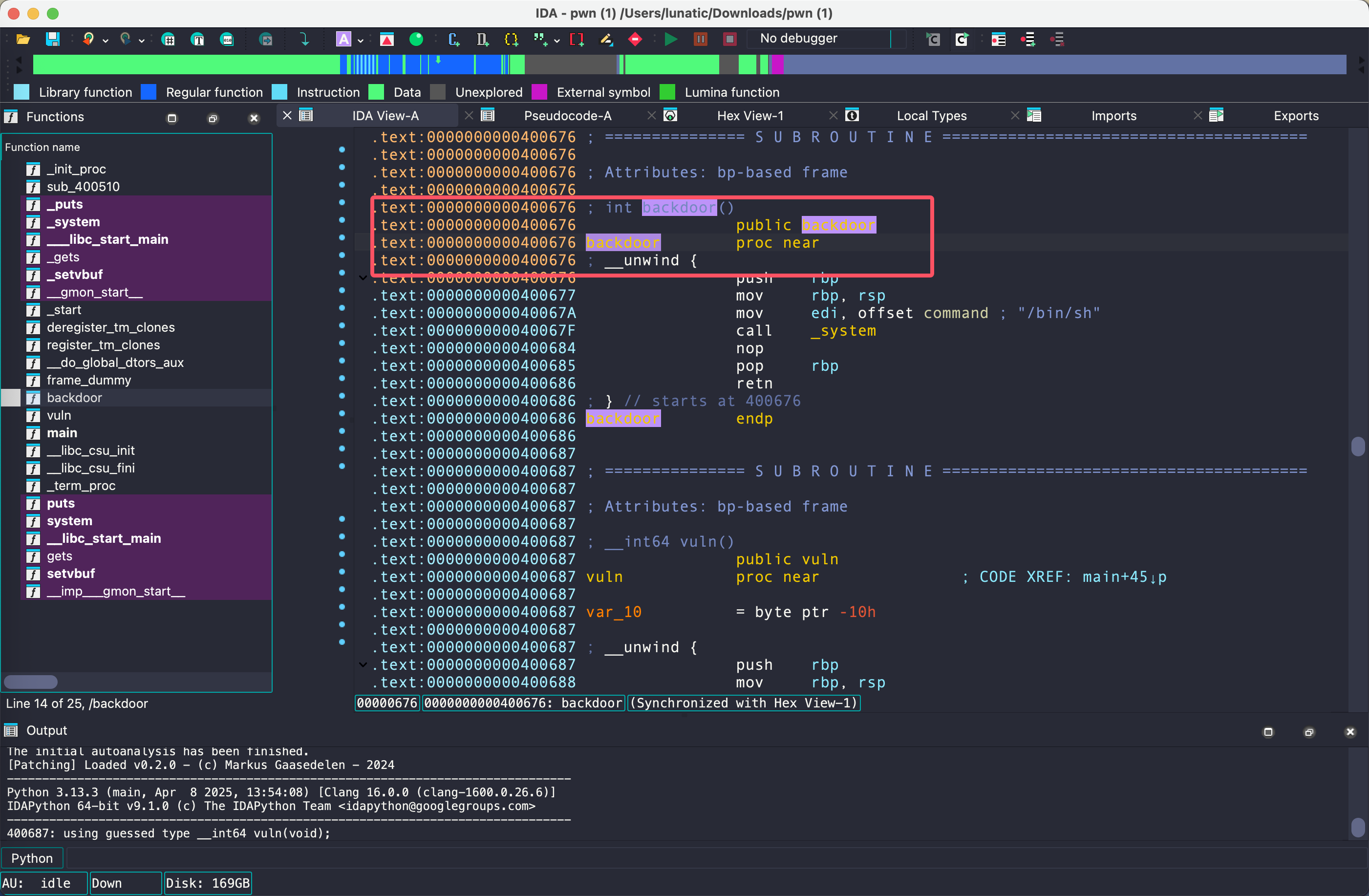Click the Pause process icon
The height and width of the screenshot is (896, 1369).
click(700, 39)
